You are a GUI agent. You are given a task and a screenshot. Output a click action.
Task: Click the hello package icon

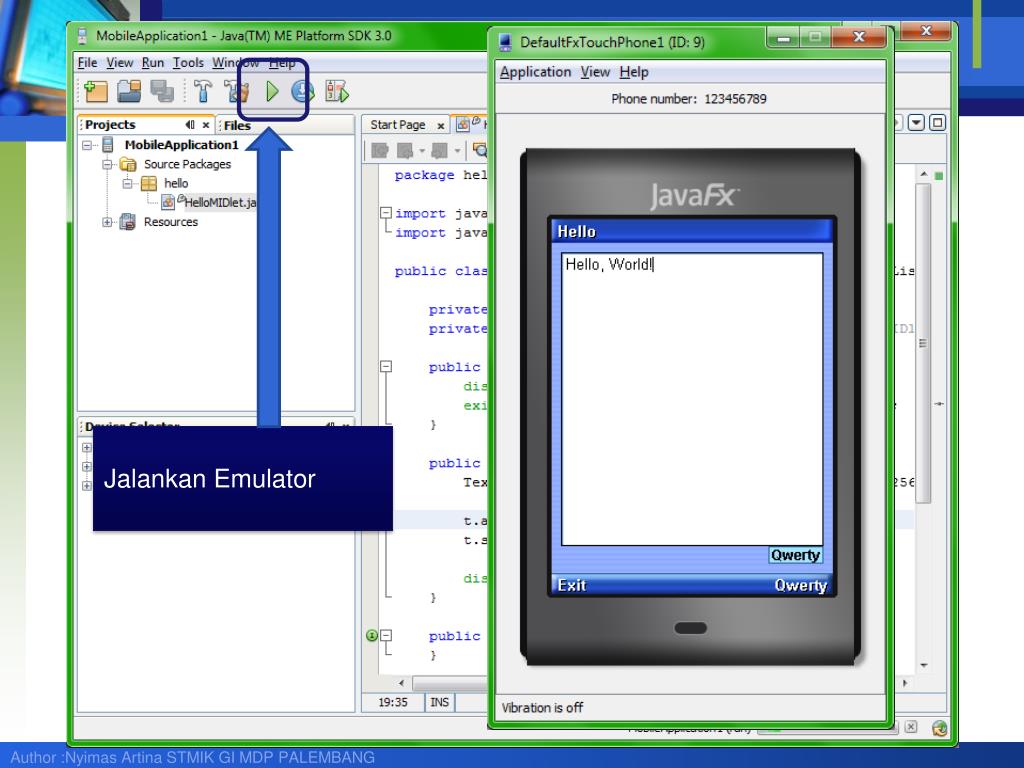point(149,183)
